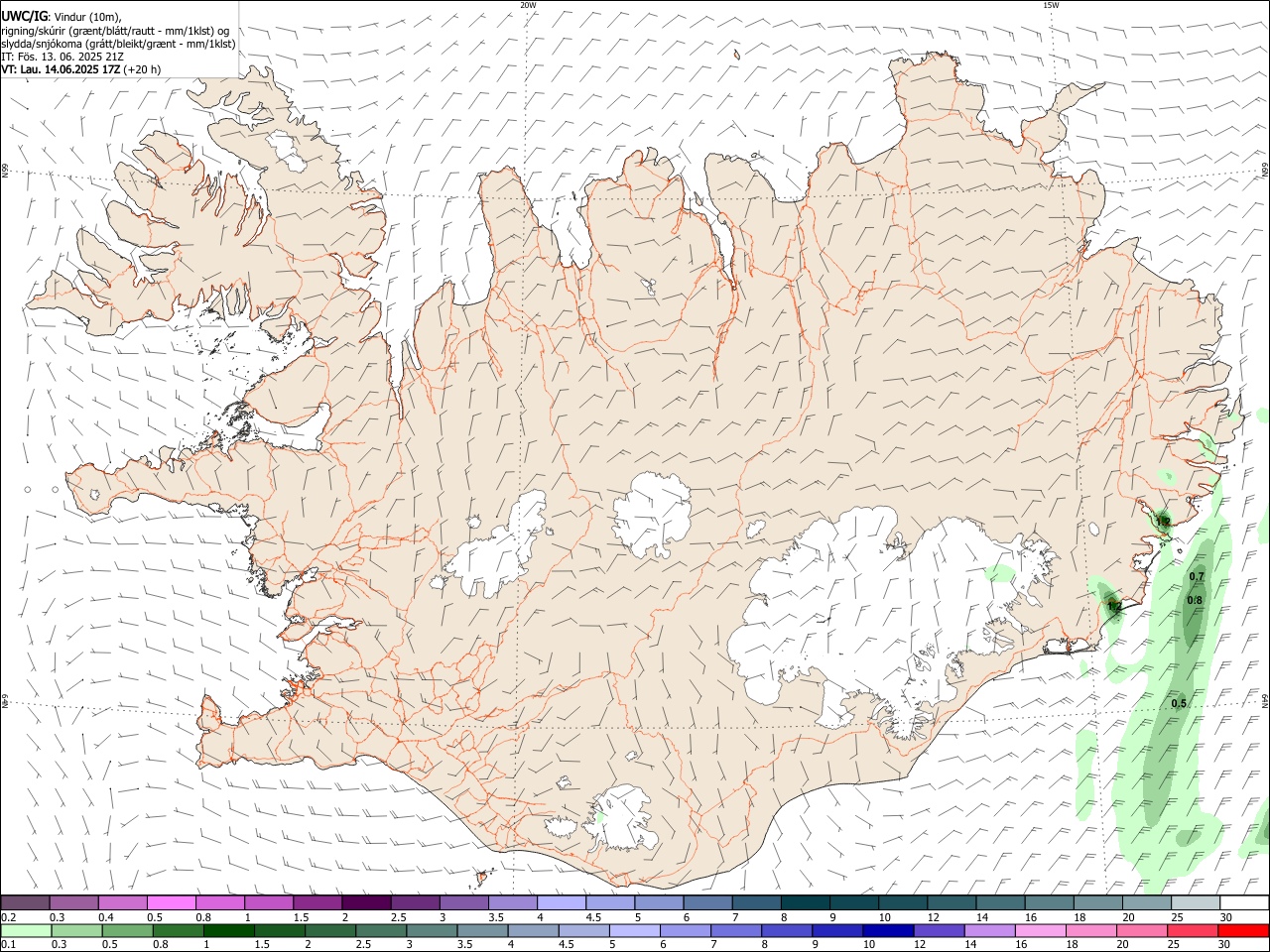This screenshot has height=952, width=1270.
Task: Pick bottom-row swatch between 25 and 30
Action: (1193, 930)
